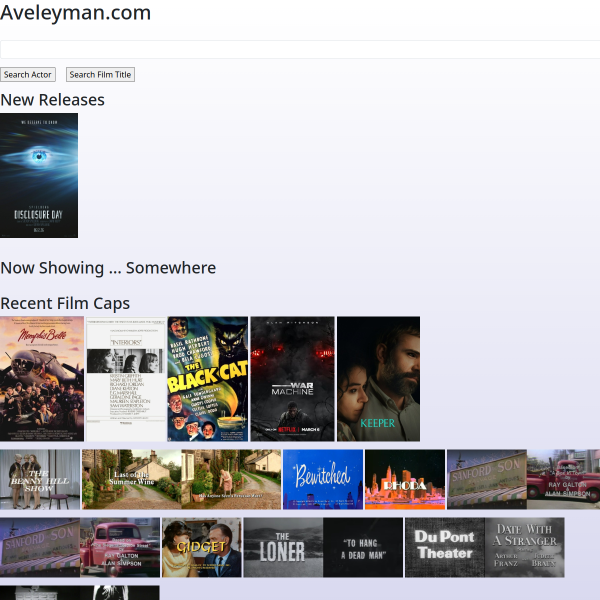This screenshot has width=600, height=600.
Task: Select the Du Pont Theater cap
Action: [x=445, y=547]
